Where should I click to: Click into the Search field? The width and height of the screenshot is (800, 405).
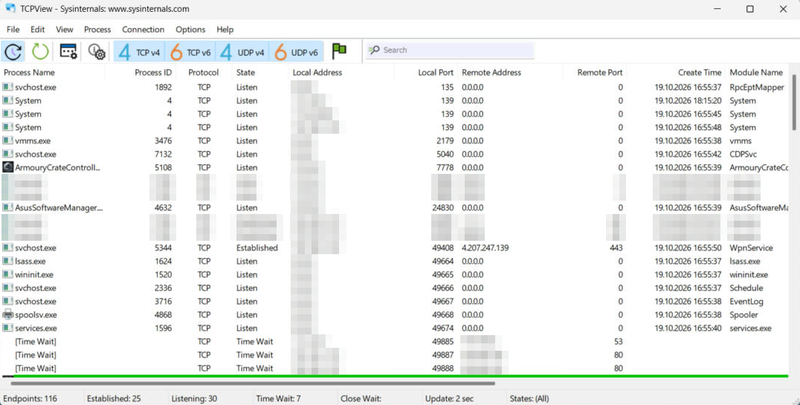click(449, 50)
